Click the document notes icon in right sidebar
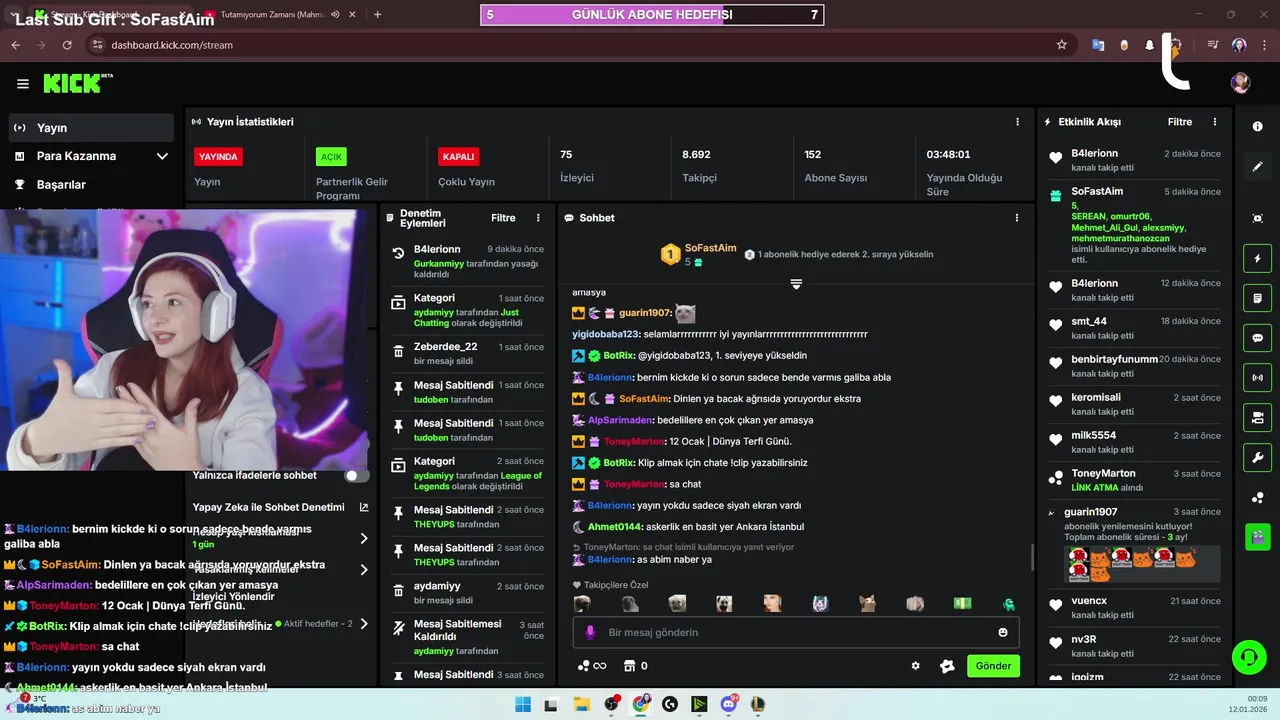This screenshot has width=1280, height=720. (x=1258, y=298)
